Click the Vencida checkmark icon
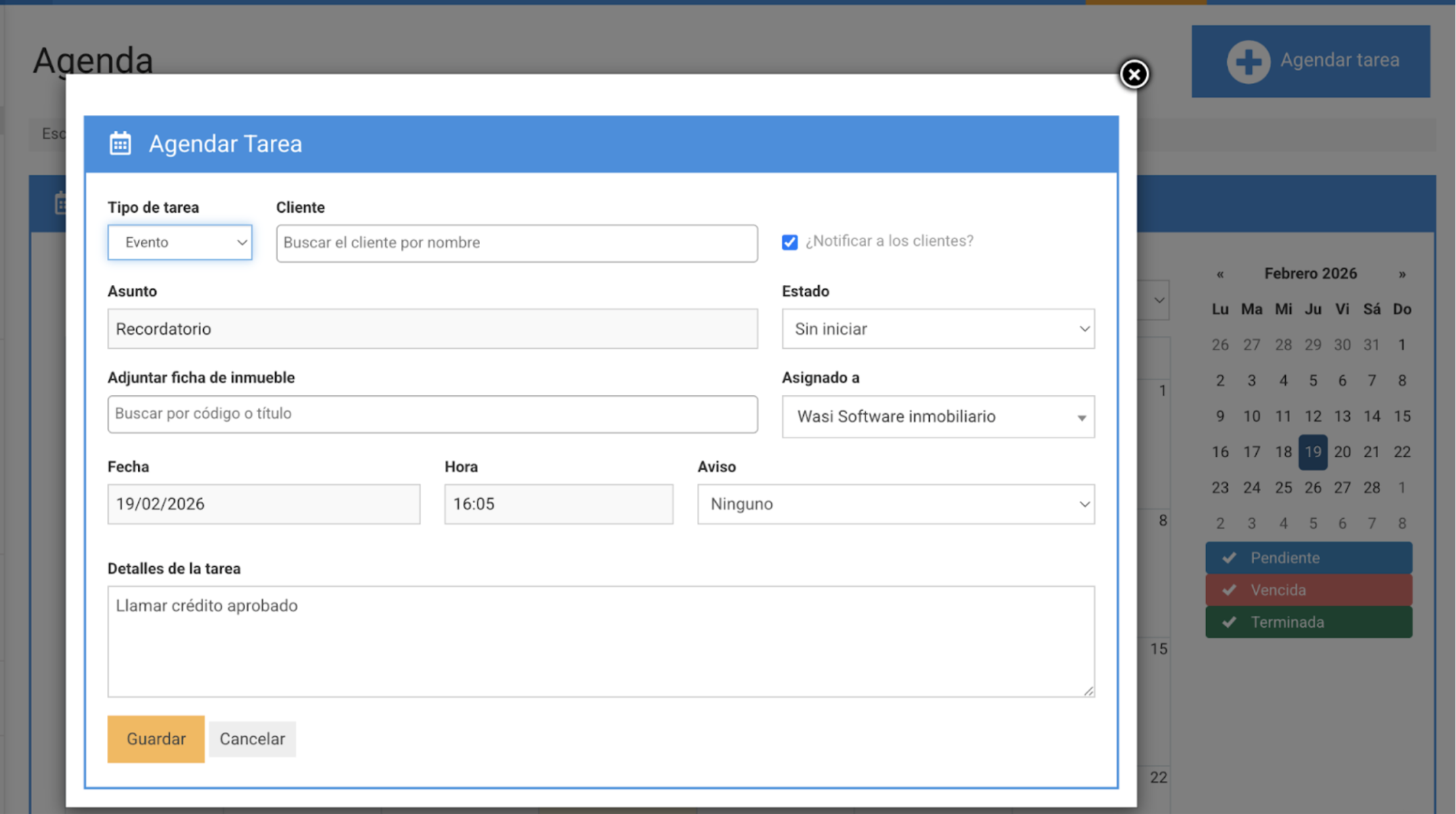 (x=1229, y=590)
